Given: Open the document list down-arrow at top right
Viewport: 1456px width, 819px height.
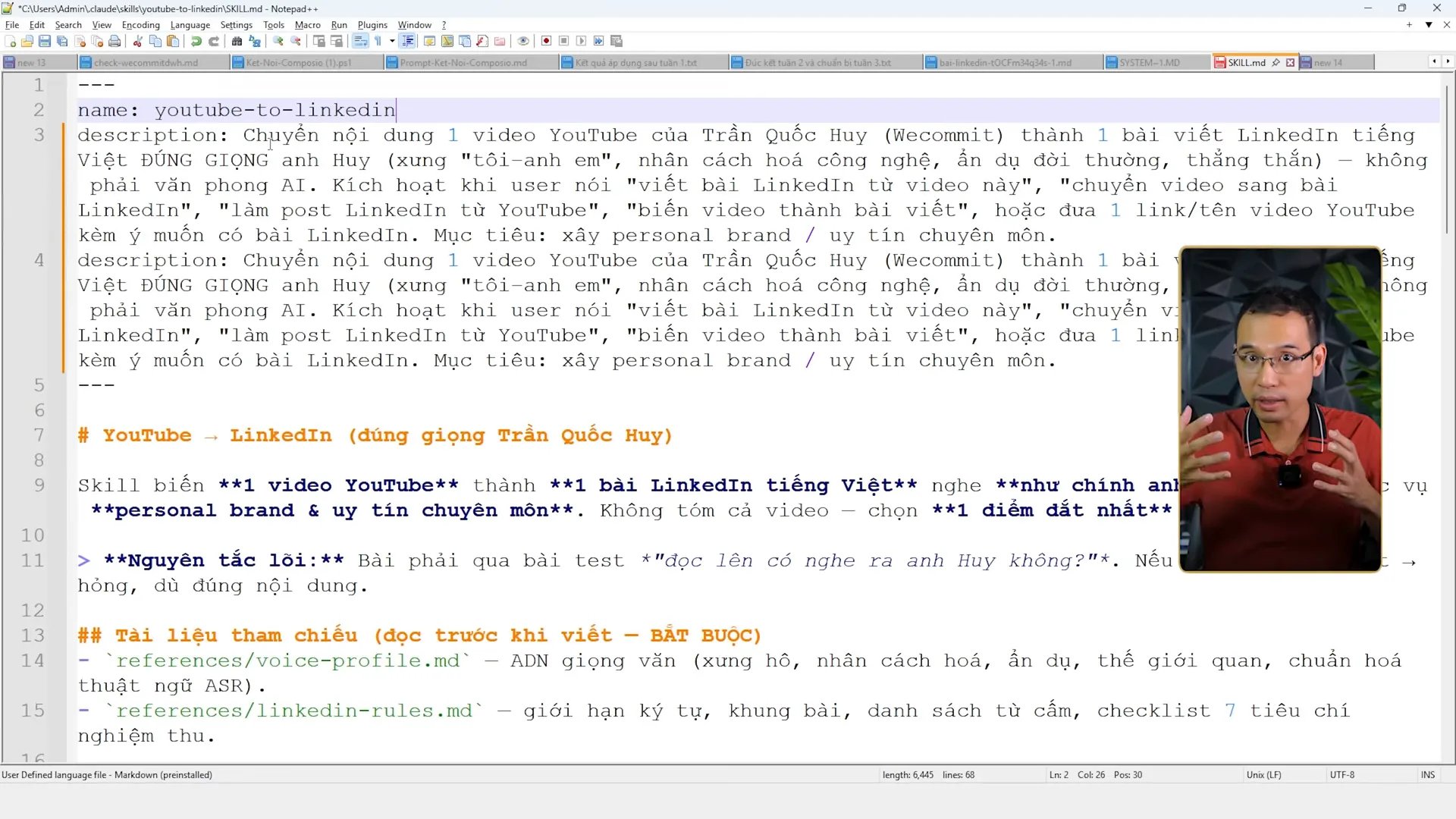Looking at the screenshot, I should coord(1429,25).
